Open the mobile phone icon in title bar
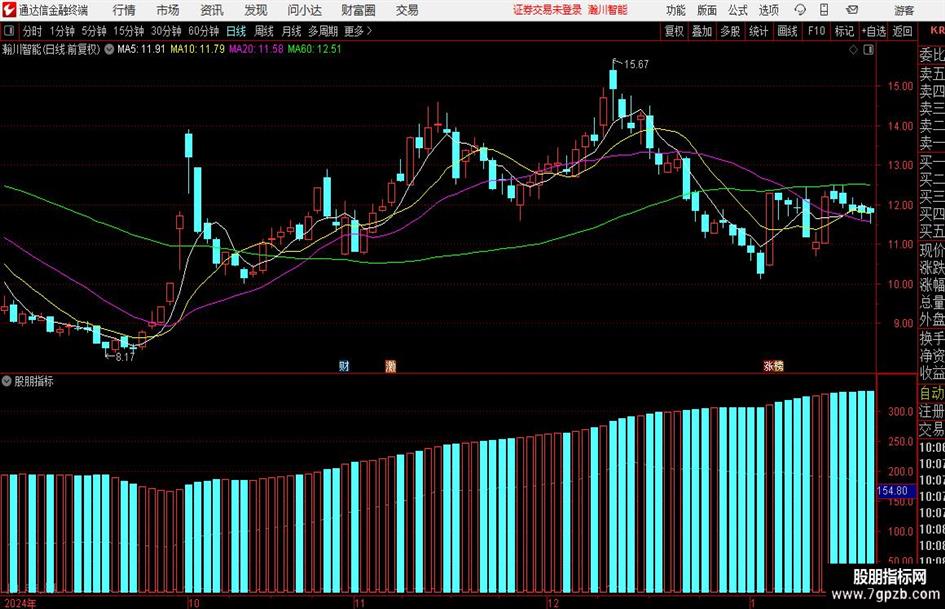 tap(824, 10)
